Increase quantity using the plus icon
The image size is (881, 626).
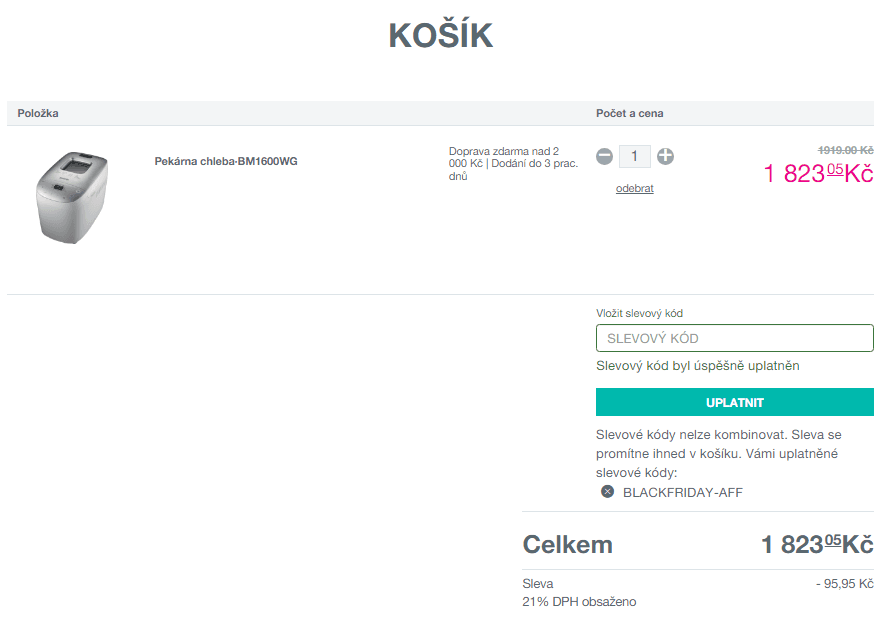tap(666, 156)
